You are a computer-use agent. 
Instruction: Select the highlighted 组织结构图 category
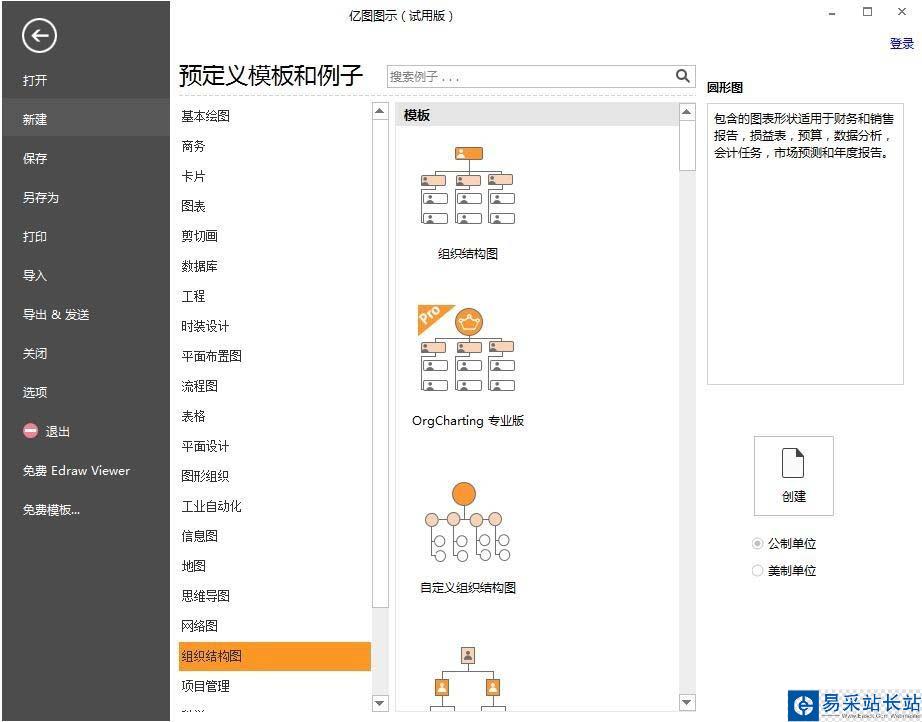click(x=275, y=656)
